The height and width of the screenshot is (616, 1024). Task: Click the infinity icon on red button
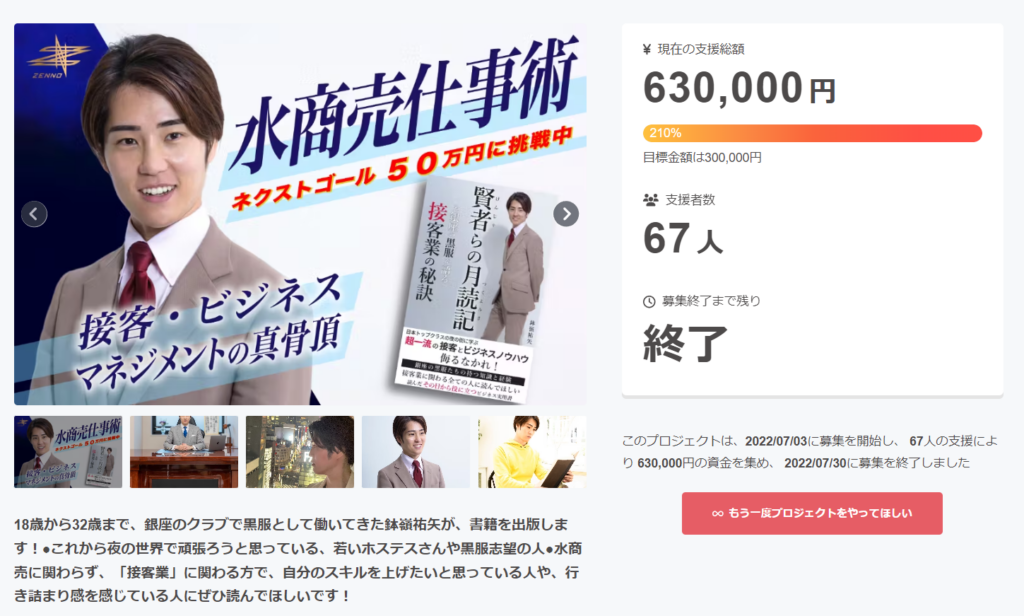[718, 513]
